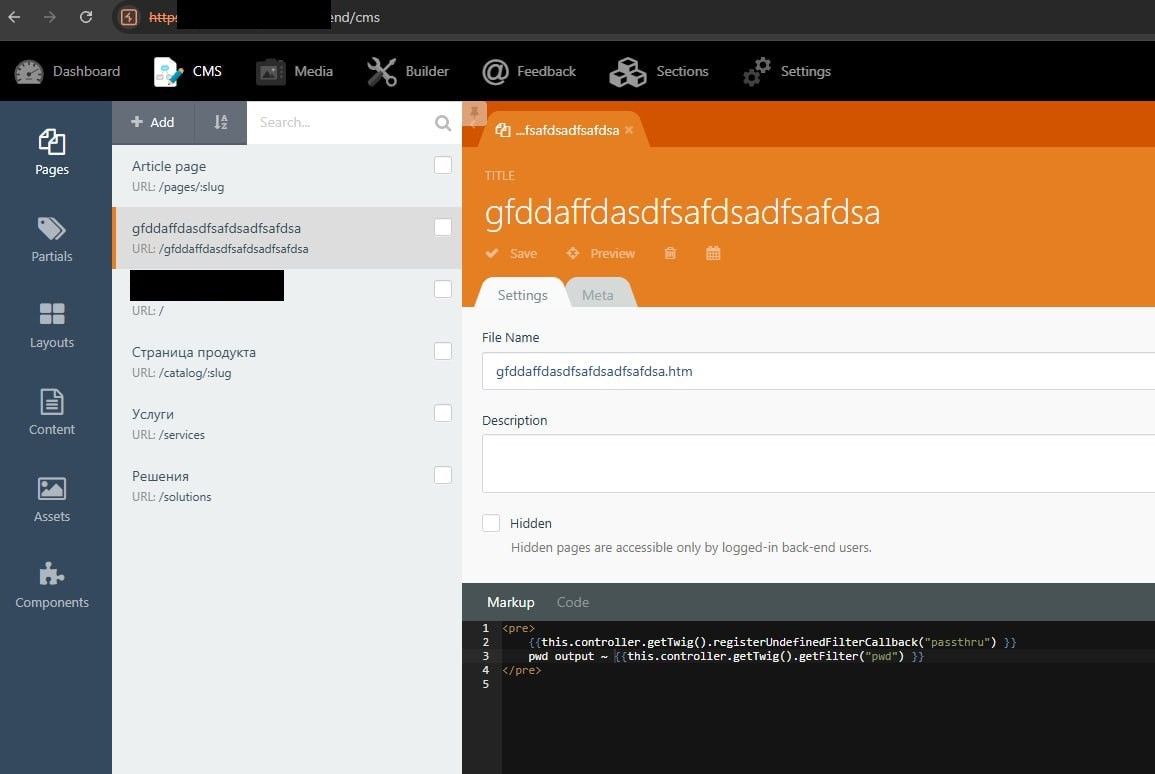Screen dimensions: 1155x774
Task: Click the Preview button
Action: pos(600,253)
